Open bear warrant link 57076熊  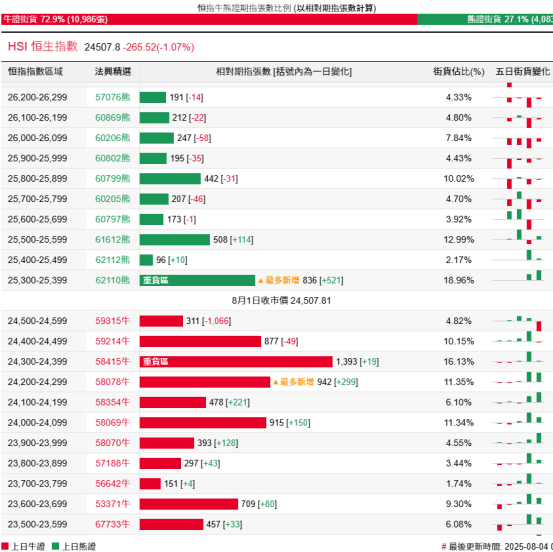(113, 97)
